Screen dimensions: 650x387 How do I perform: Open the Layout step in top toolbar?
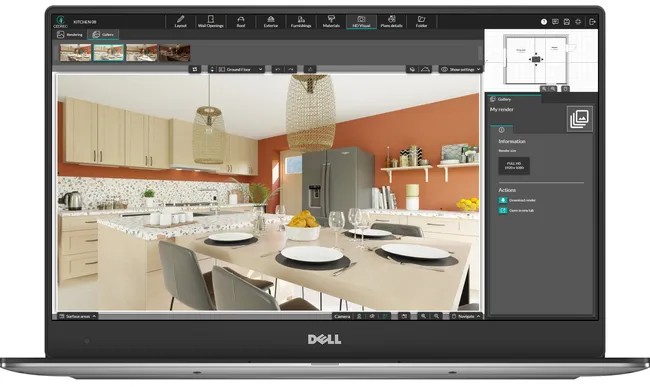180,22
